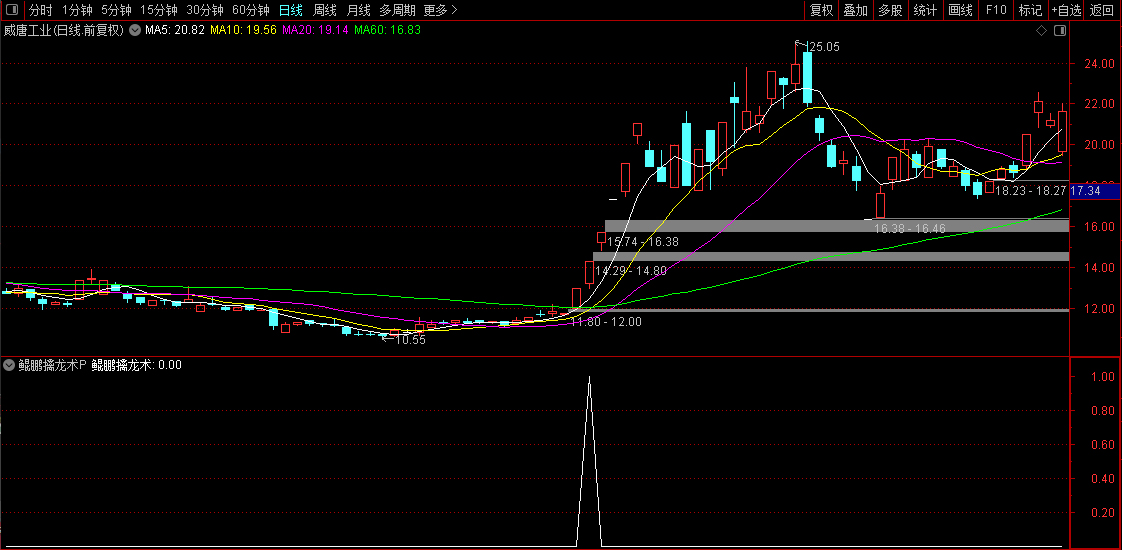This screenshot has width=1122, height=550.
Task: Switch to 周线 weekly chart
Action: 325,10
